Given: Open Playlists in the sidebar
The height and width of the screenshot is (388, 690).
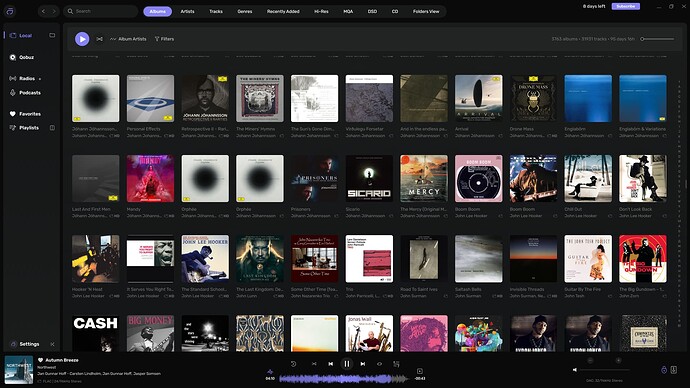Looking at the screenshot, I should coord(25,128).
